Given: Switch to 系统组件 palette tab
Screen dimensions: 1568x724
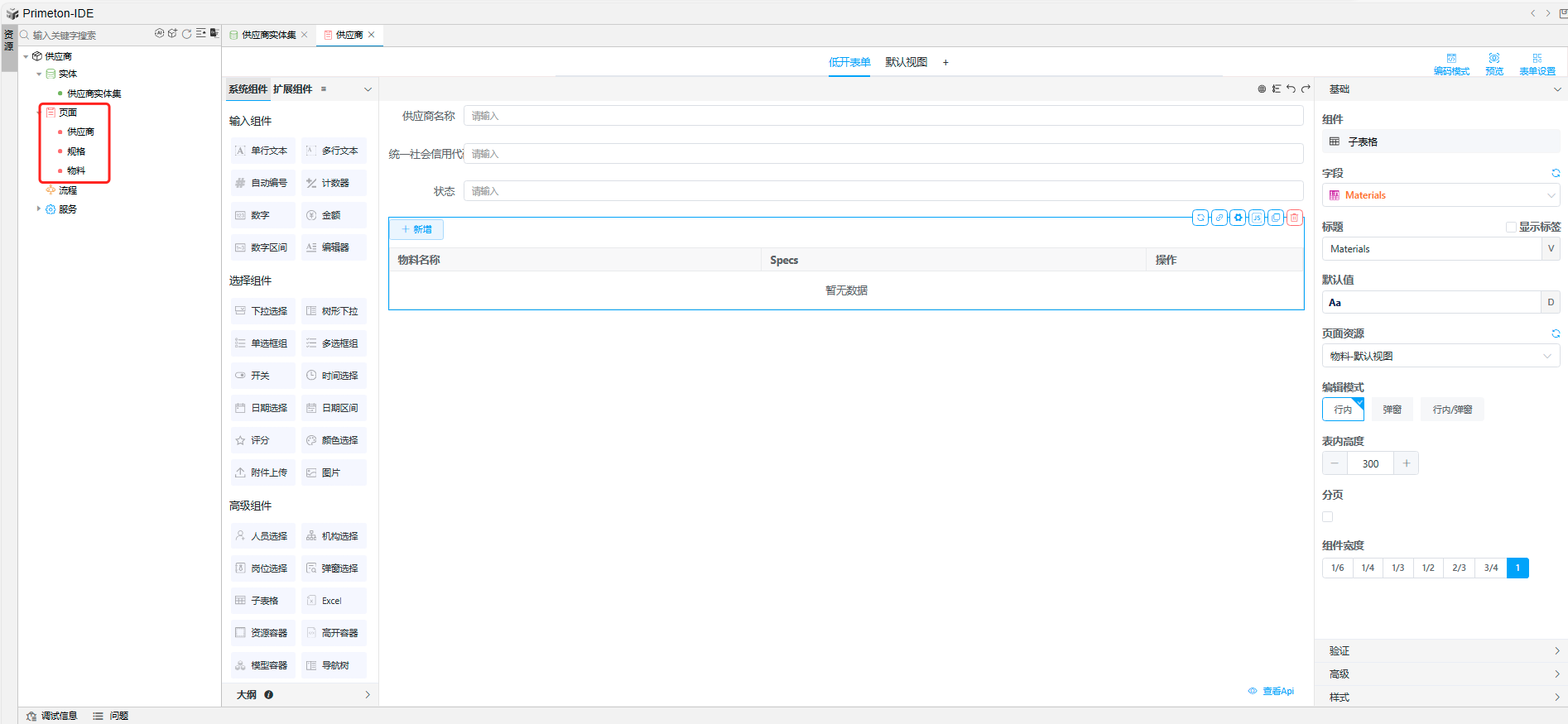Looking at the screenshot, I should click(x=248, y=89).
